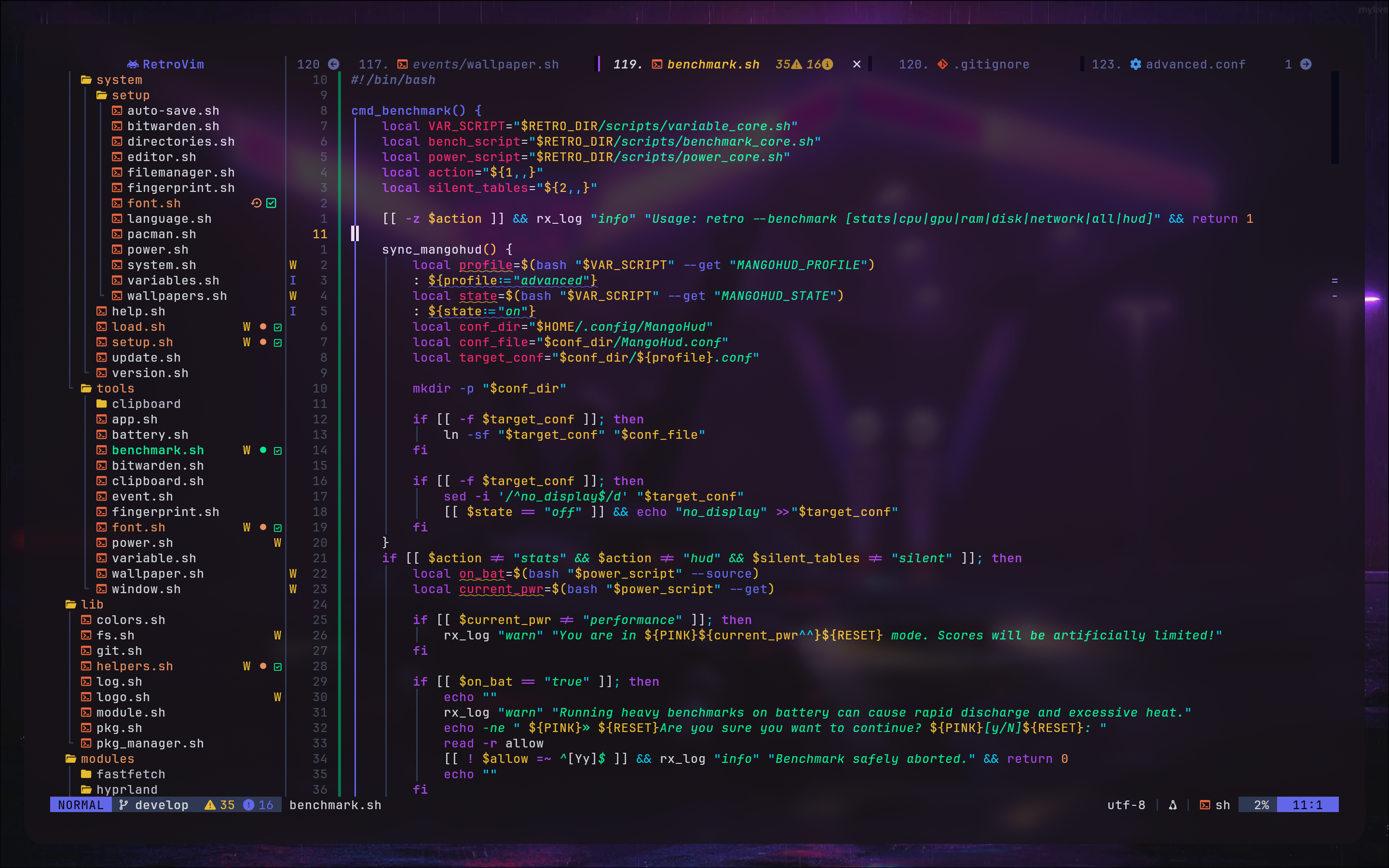Click the gear icon beside advanced.conf tab
This screenshot has width=1389, height=868.
[1135, 64]
